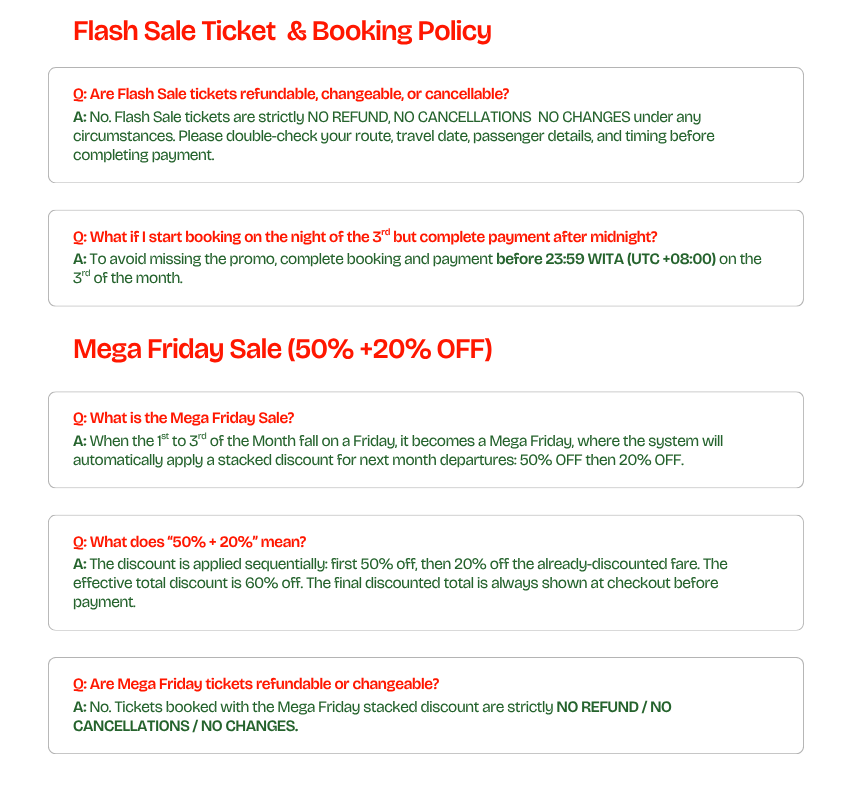The image size is (852, 786).
Task: Click the bold "NO REFUND / NO CANCELLATIONS / NO CHANGES" text
Action: point(613,707)
